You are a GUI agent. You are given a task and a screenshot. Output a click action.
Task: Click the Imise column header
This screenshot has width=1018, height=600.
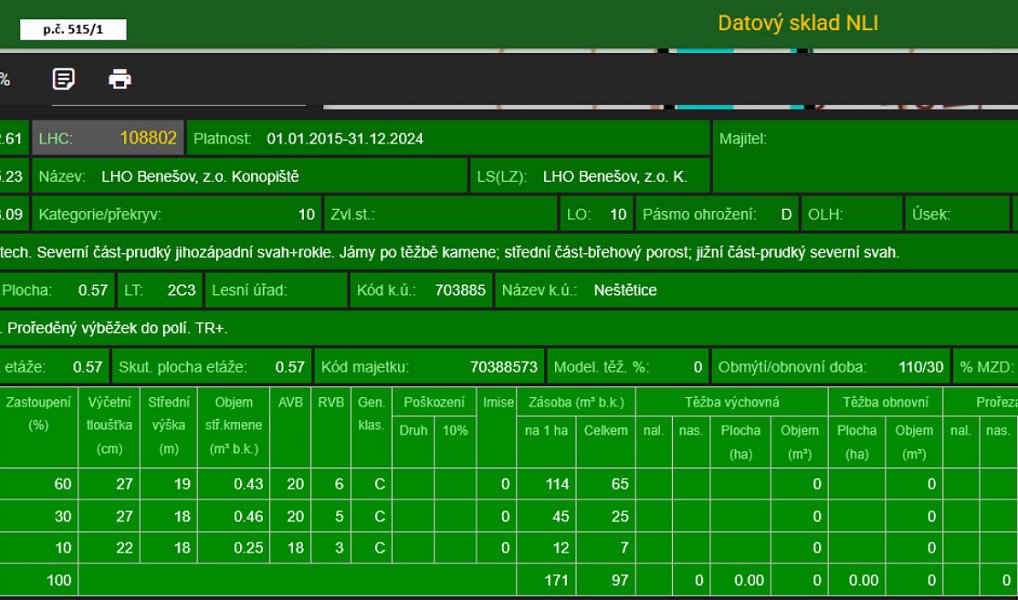point(498,427)
